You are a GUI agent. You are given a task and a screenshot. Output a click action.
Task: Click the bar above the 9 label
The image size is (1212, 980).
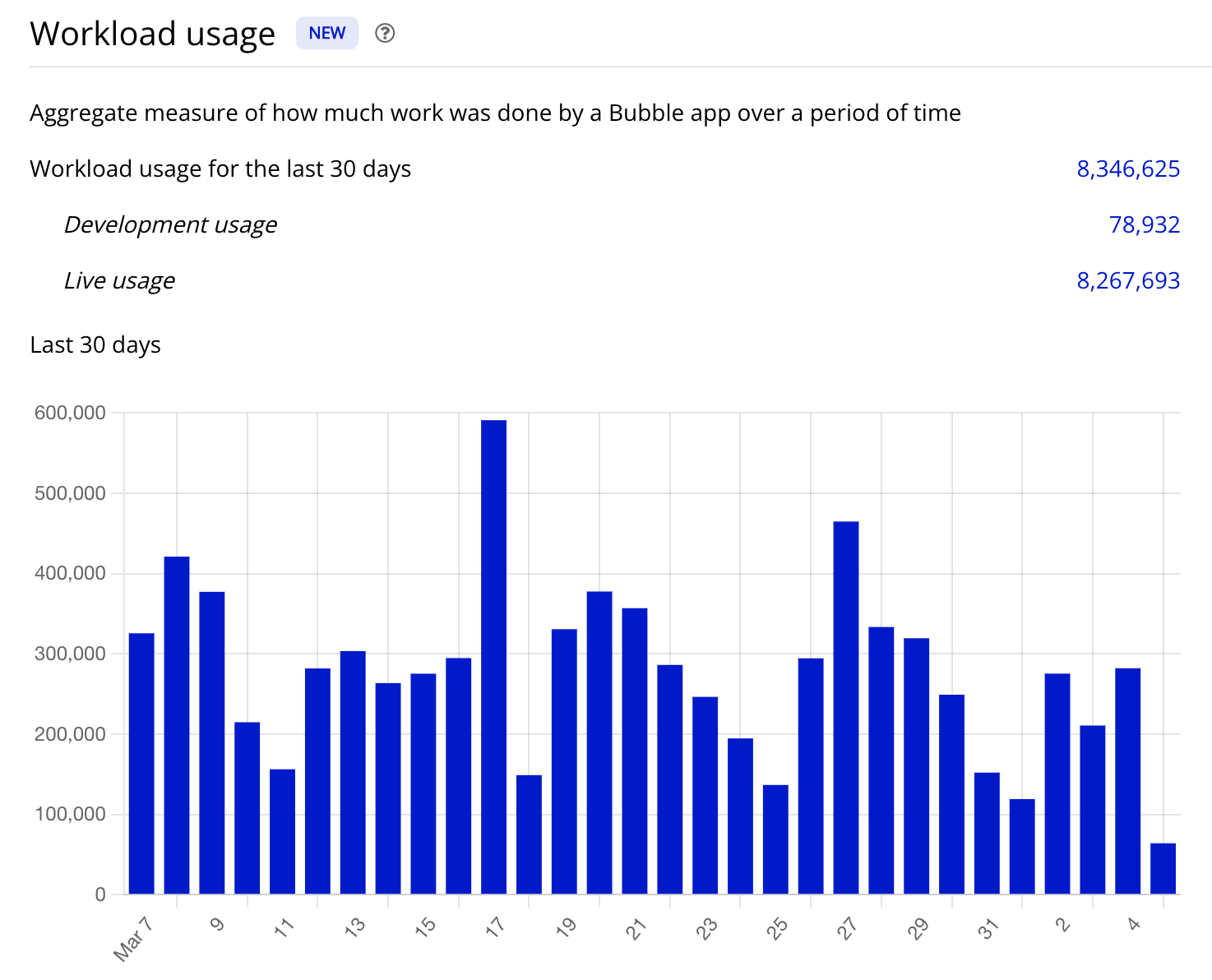[x=212, y=742]
